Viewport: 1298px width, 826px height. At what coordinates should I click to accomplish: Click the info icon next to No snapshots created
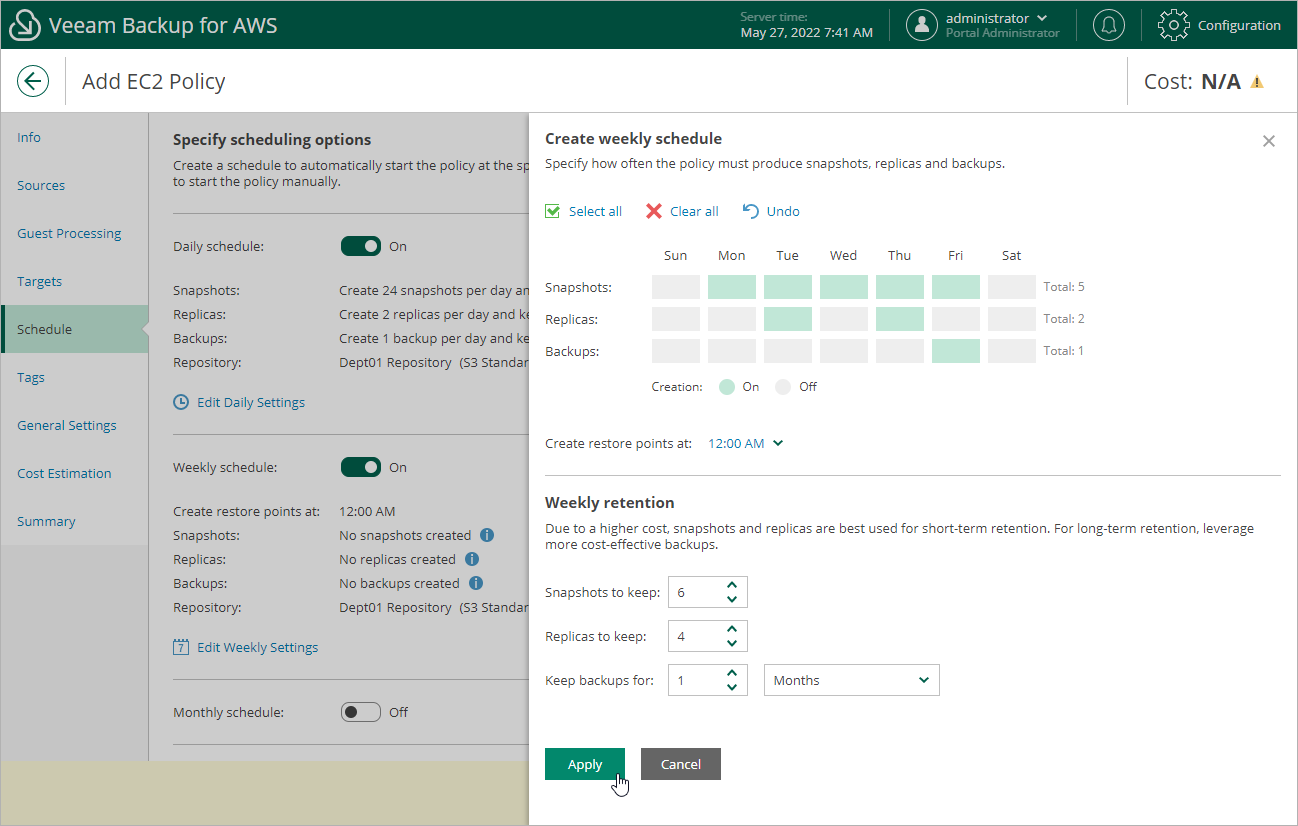click(487, 535)
